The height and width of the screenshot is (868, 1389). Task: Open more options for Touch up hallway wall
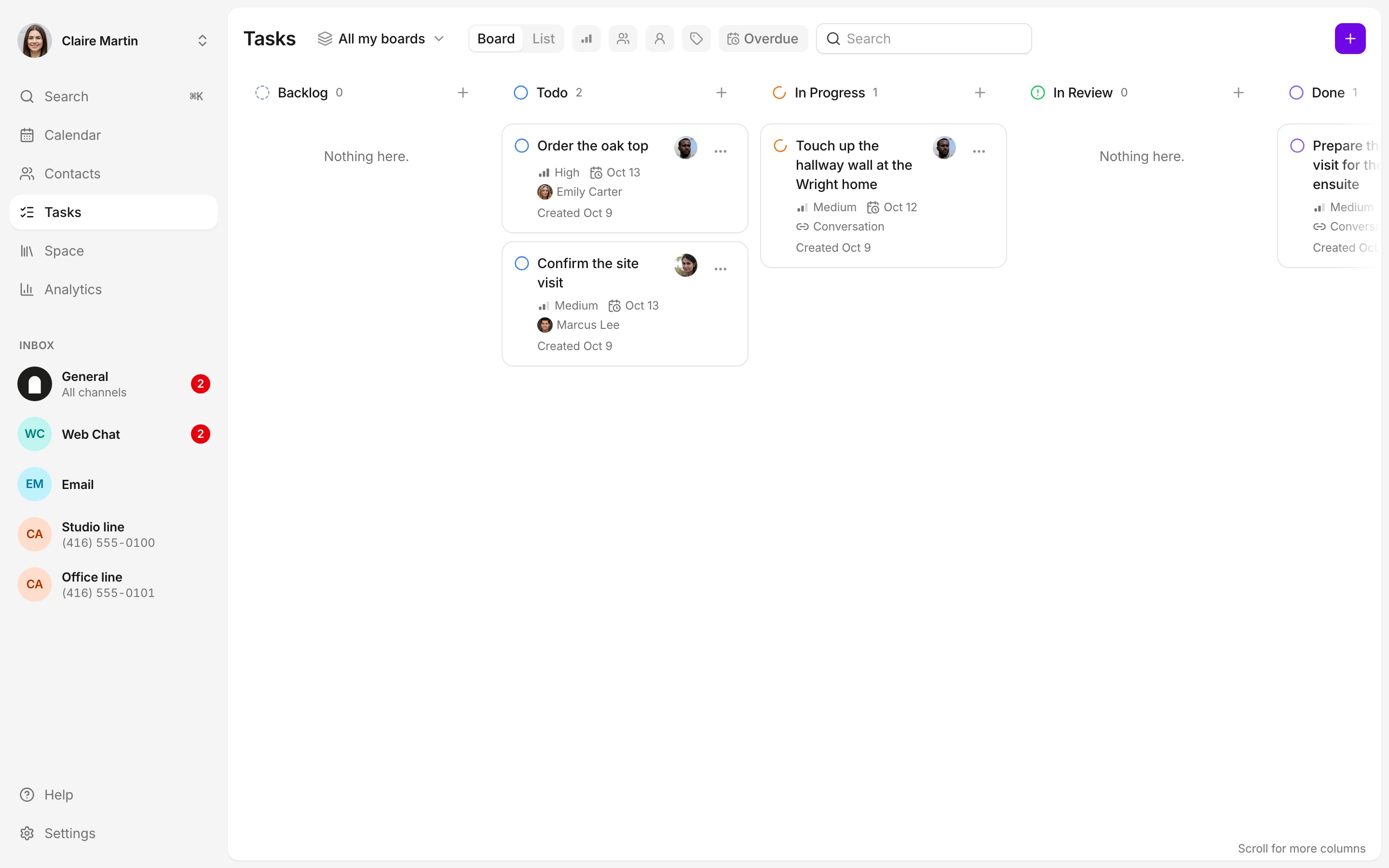click(x=979, y=151)
